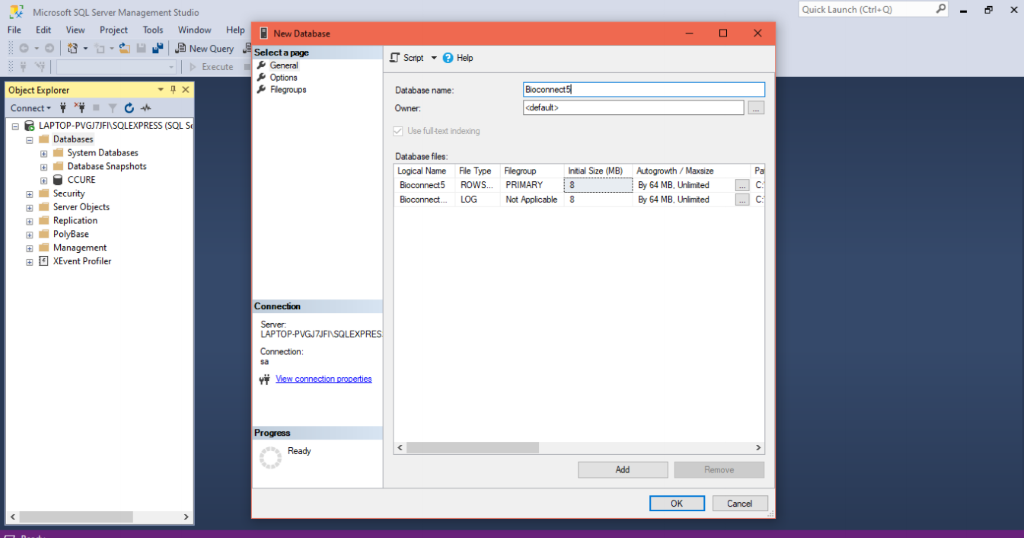Click the Add button for database files

click(x=622, y=469)
